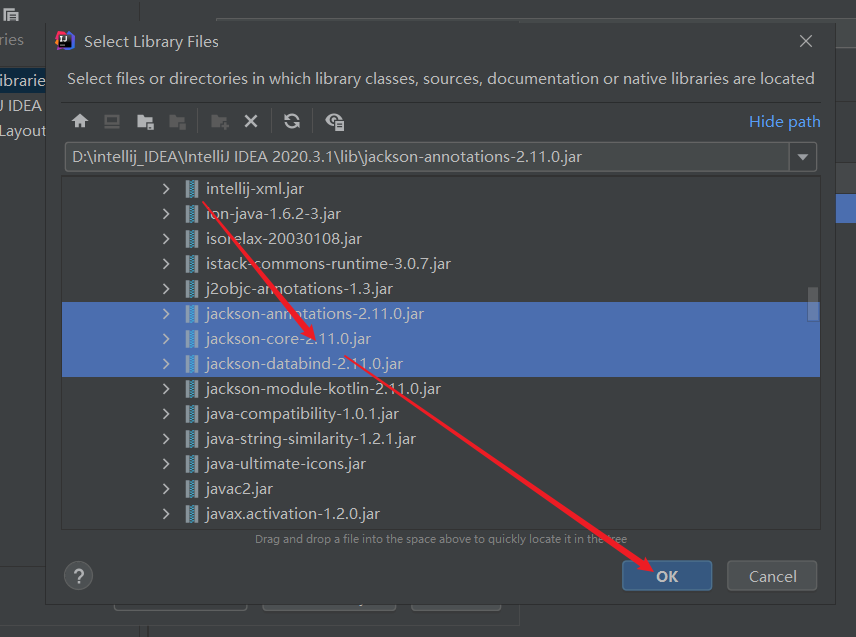Expand javac2.jar node

point(166,489)
